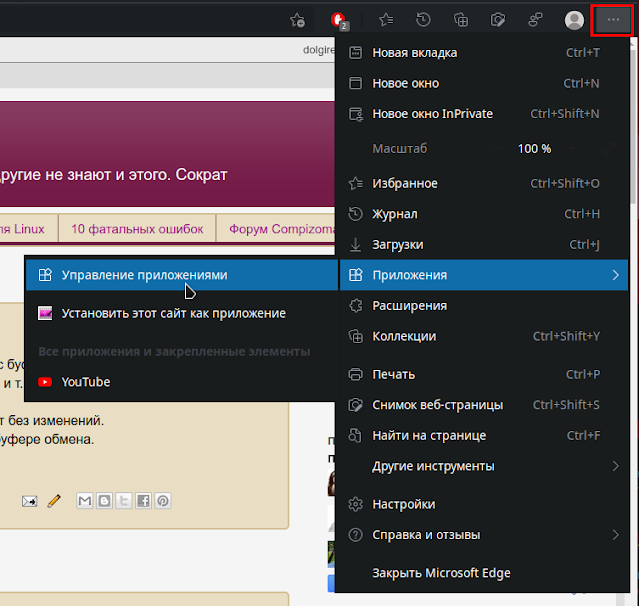Share post via Pinterest icon
This screenshot has height=606, width=639.
click(163, 500)
